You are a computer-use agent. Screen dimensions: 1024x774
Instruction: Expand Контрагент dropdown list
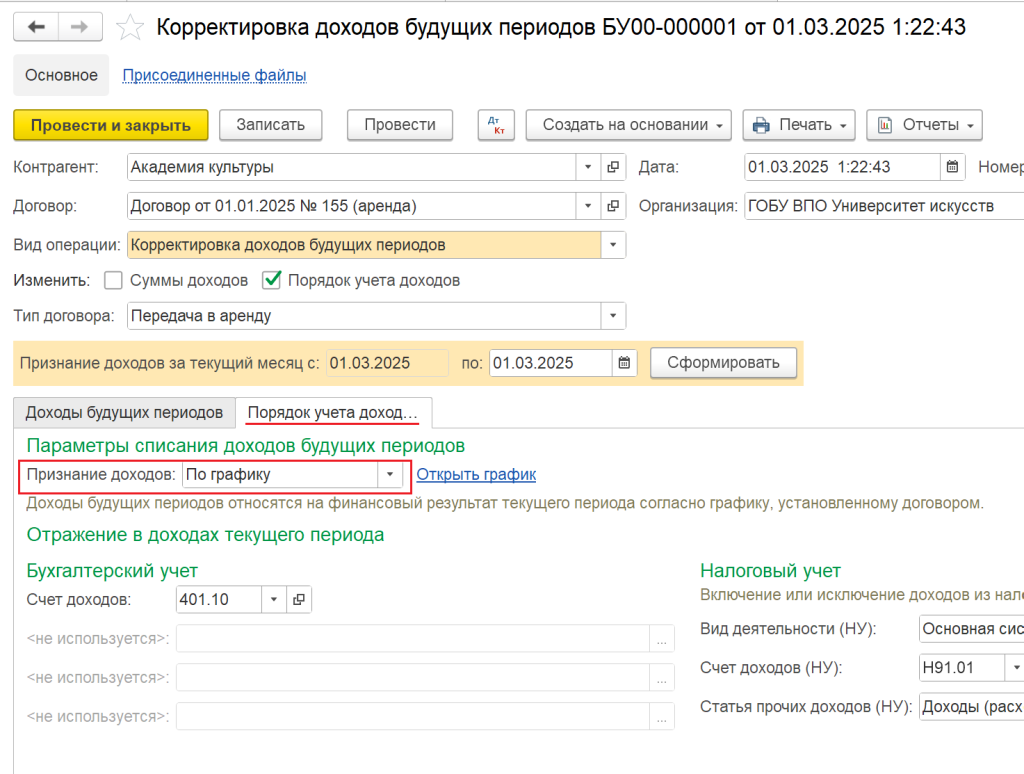[x=588, y=167]
